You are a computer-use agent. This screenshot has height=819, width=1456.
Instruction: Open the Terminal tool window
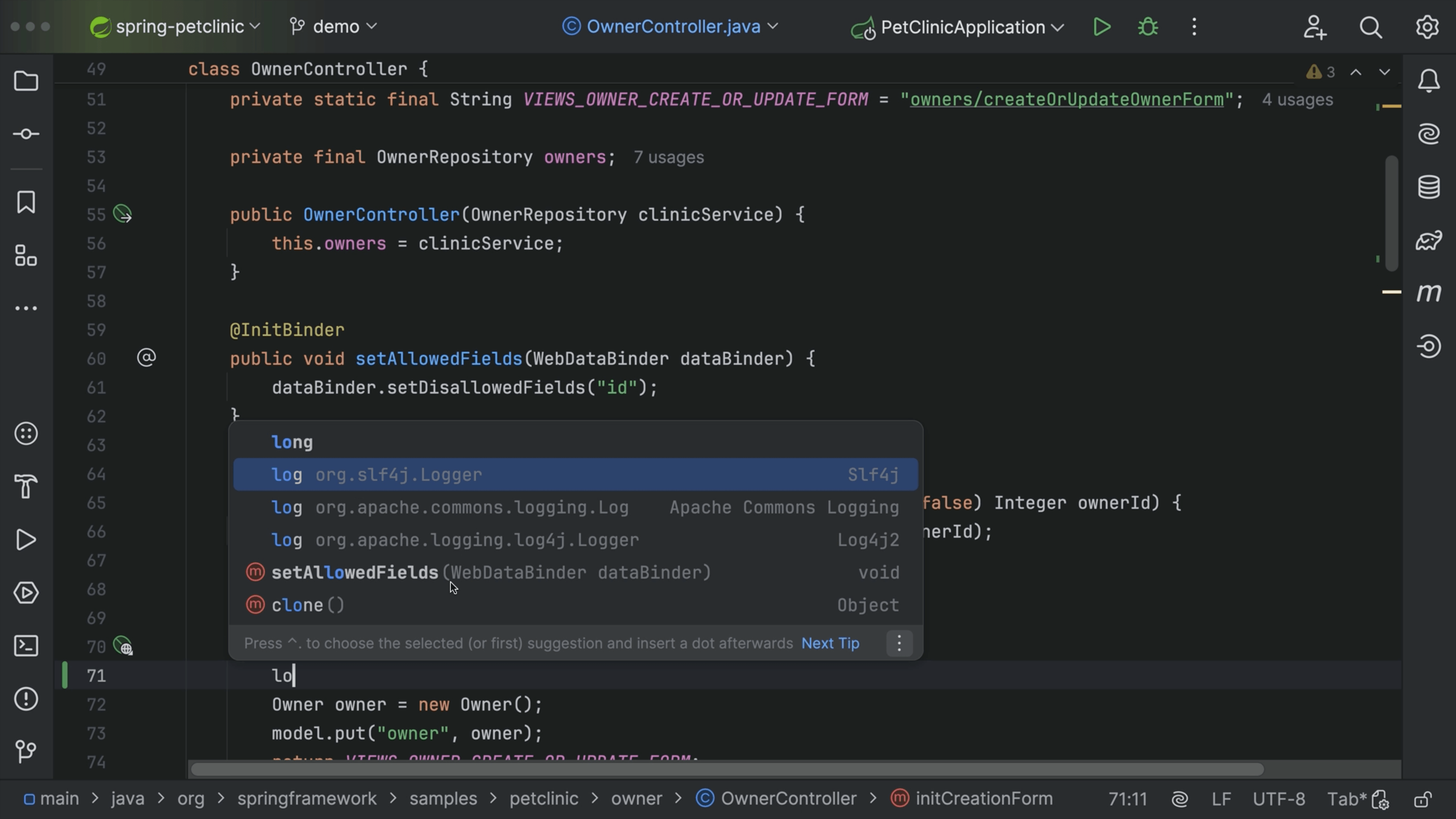(27, 645)
